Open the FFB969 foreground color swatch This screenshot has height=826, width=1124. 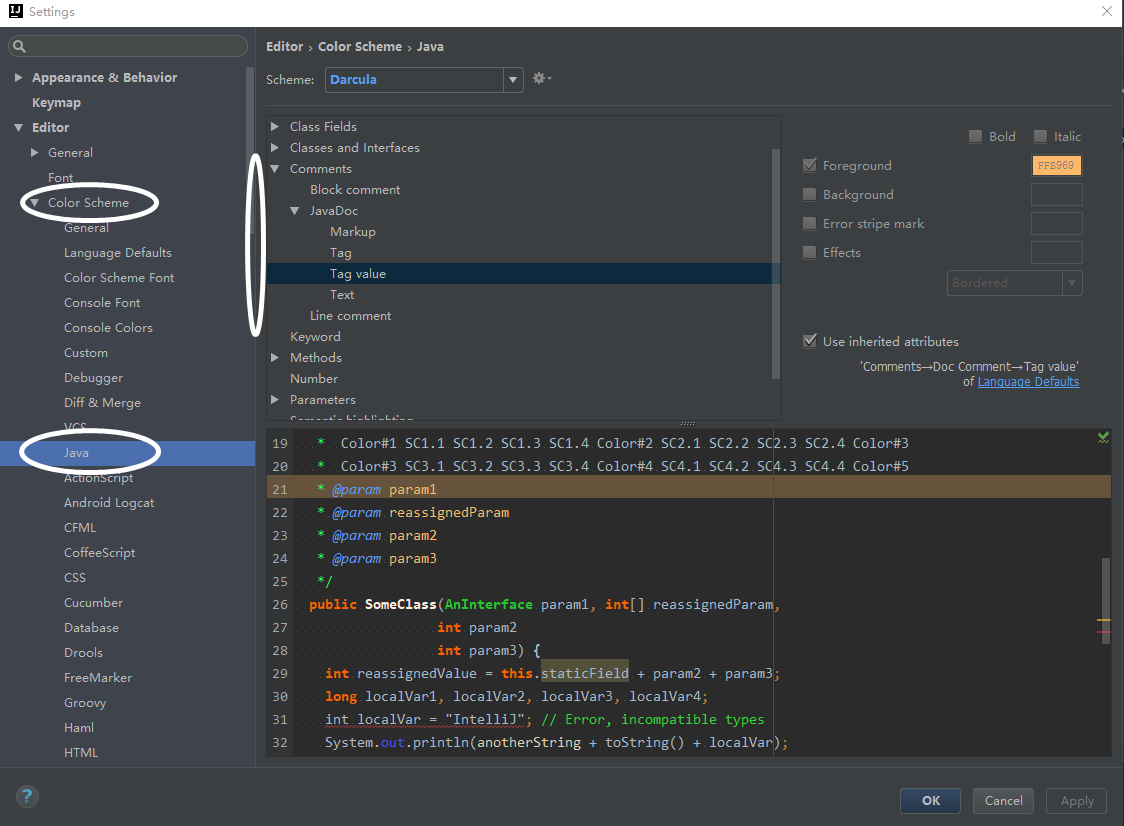coord(1057,166)
